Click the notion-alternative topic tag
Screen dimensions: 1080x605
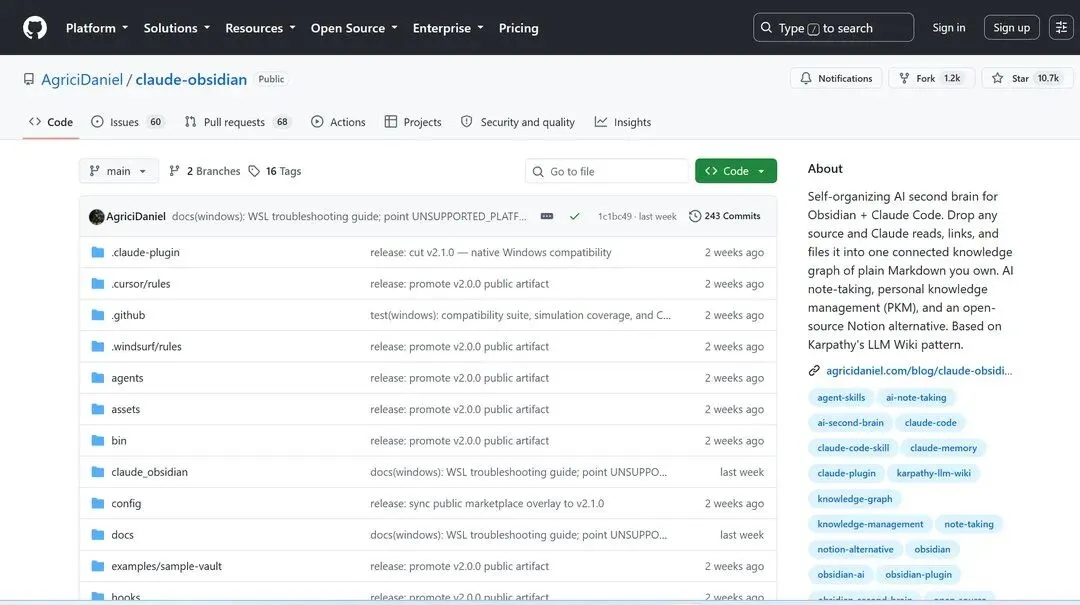pyautogui.click(x=855, y=549)
